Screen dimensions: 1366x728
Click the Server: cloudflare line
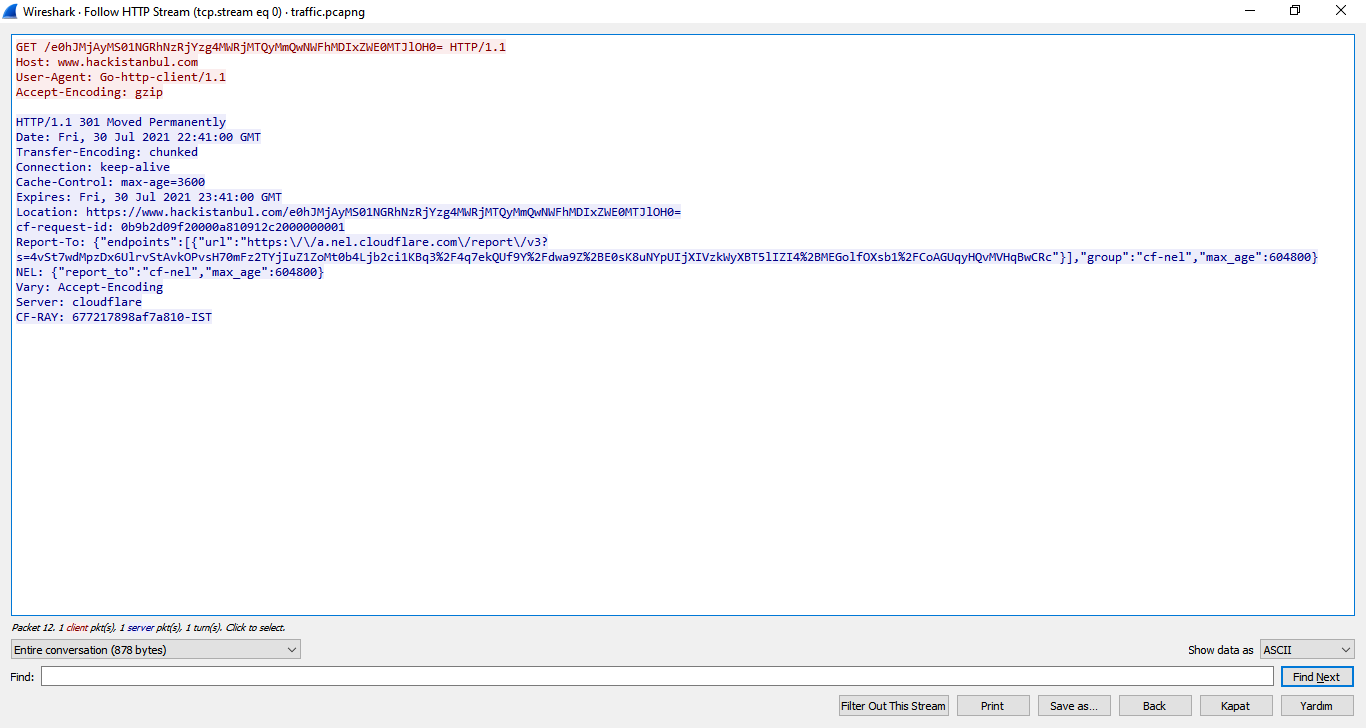coord(79,302)
